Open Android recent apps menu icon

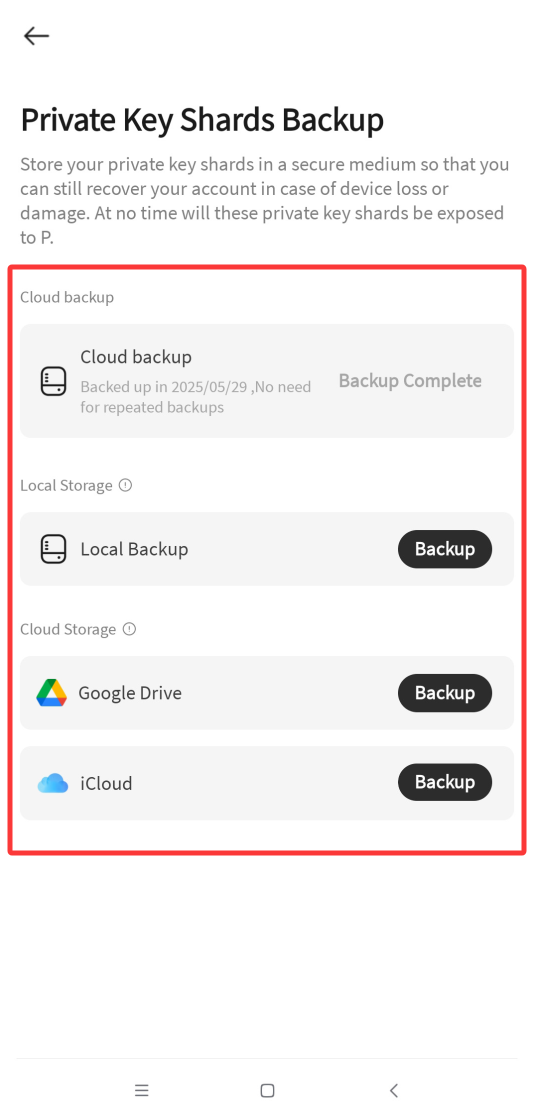tap(141, 1090)
